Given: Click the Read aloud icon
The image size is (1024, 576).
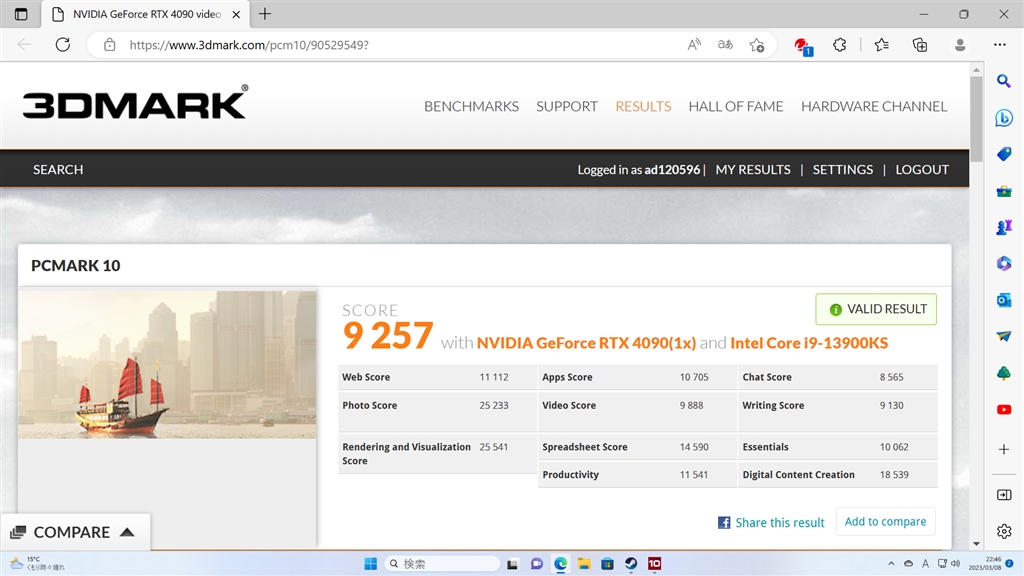Looking at the screenshot, I should 694,44.
